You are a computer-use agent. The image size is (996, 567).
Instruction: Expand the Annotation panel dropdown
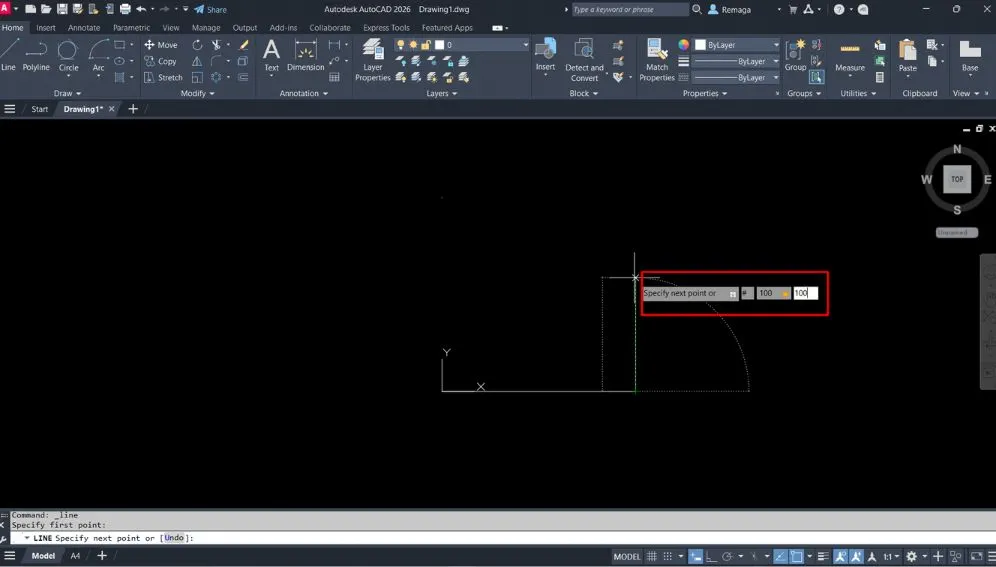pos(304,93)
